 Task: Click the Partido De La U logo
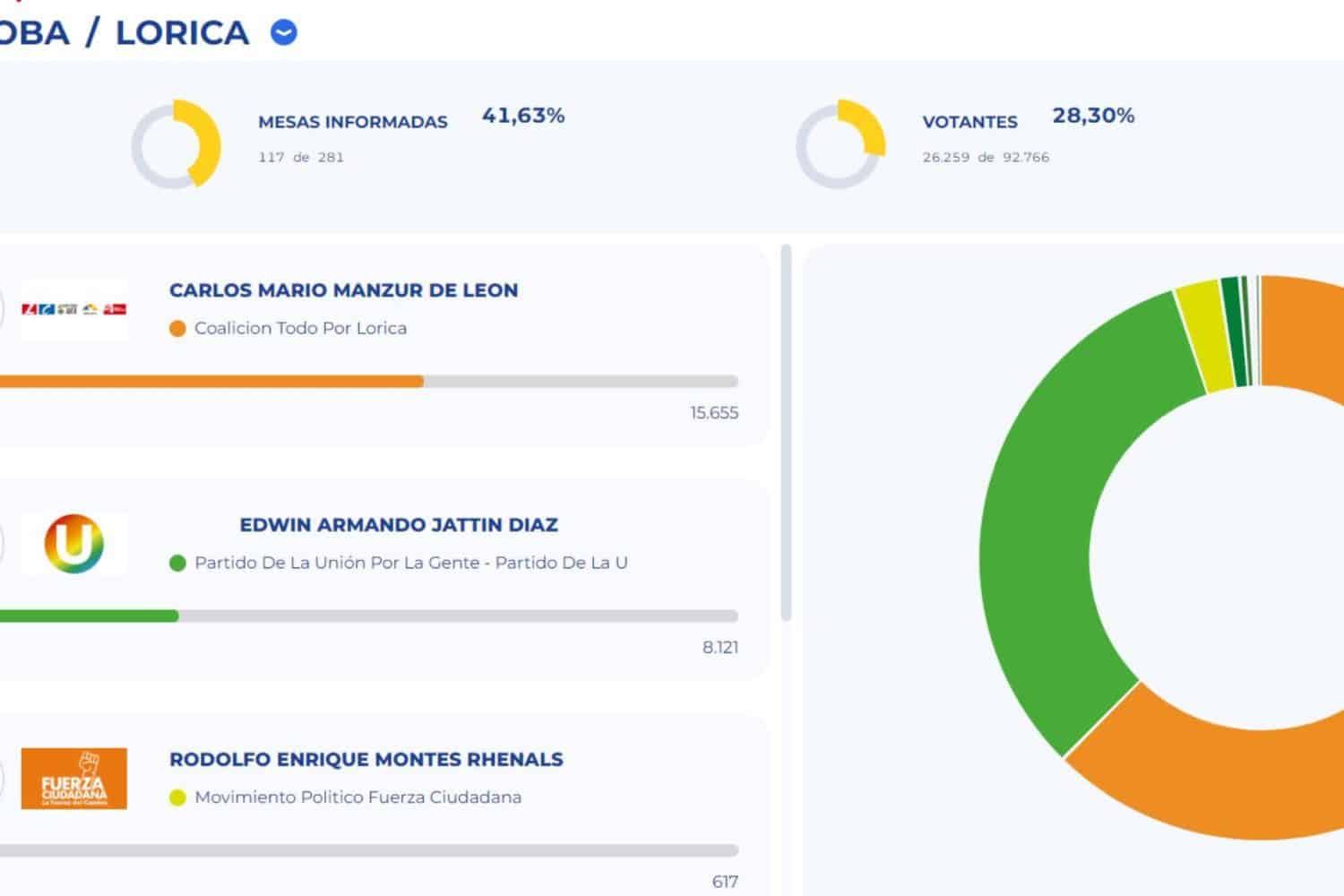pyautogui.click(x=74, y=544)
